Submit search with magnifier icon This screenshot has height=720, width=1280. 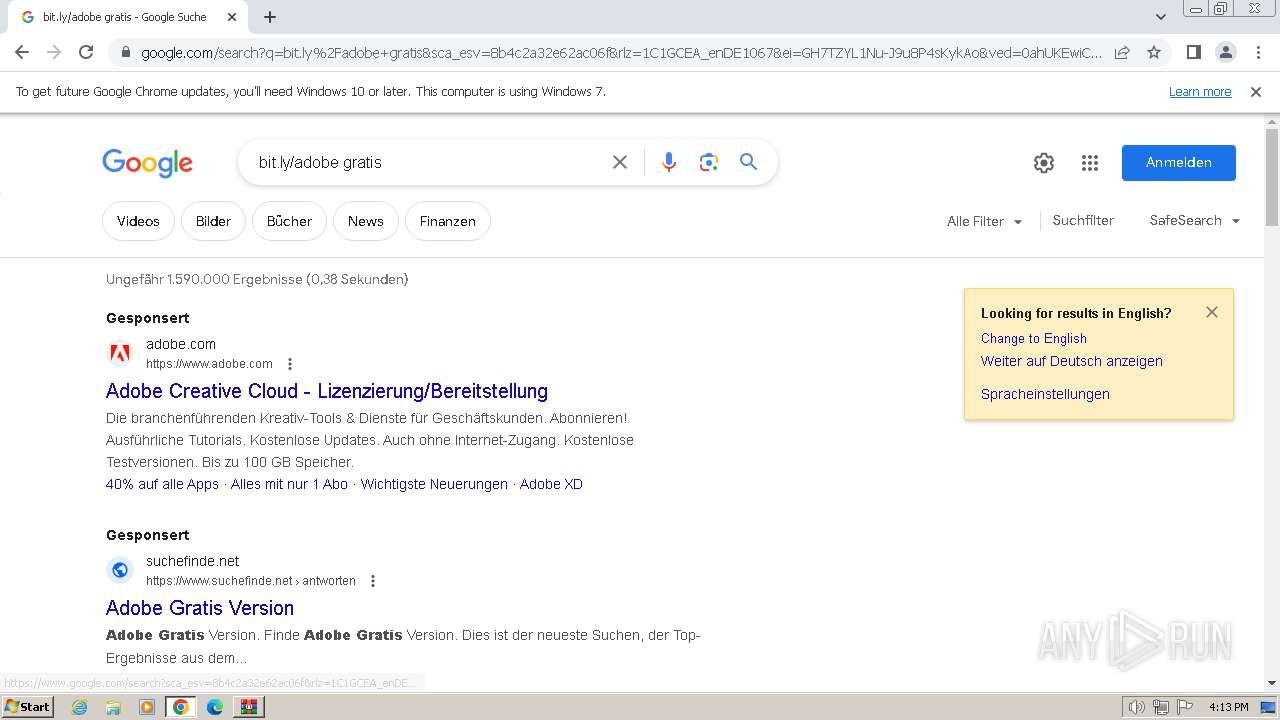(x=748, y=162)
